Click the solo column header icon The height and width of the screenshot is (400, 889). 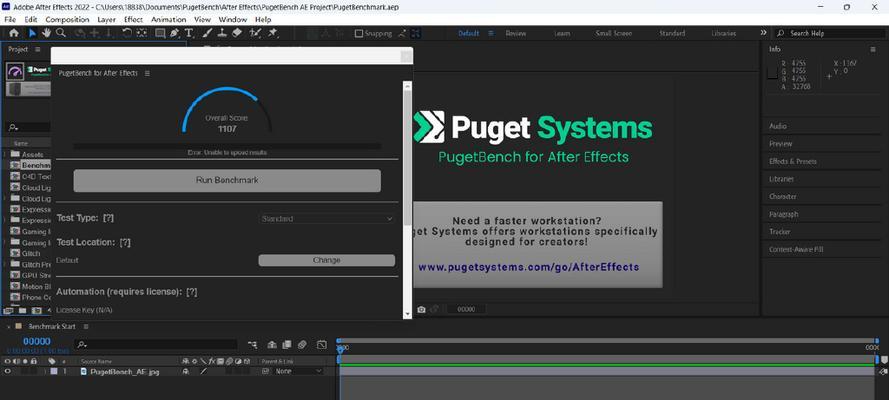coord(25,361)
